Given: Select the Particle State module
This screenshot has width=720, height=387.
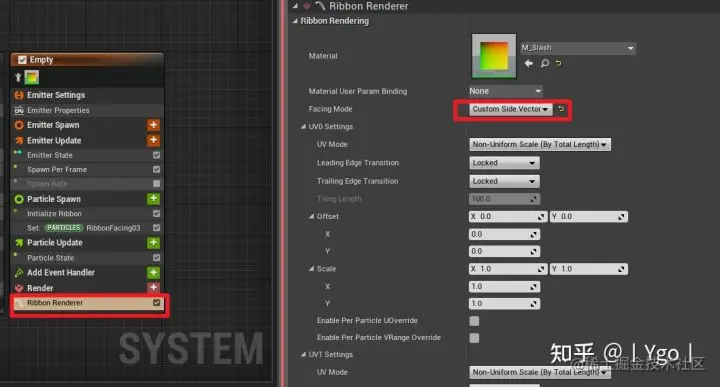Looking at the screenshot, I should [87, 258].
